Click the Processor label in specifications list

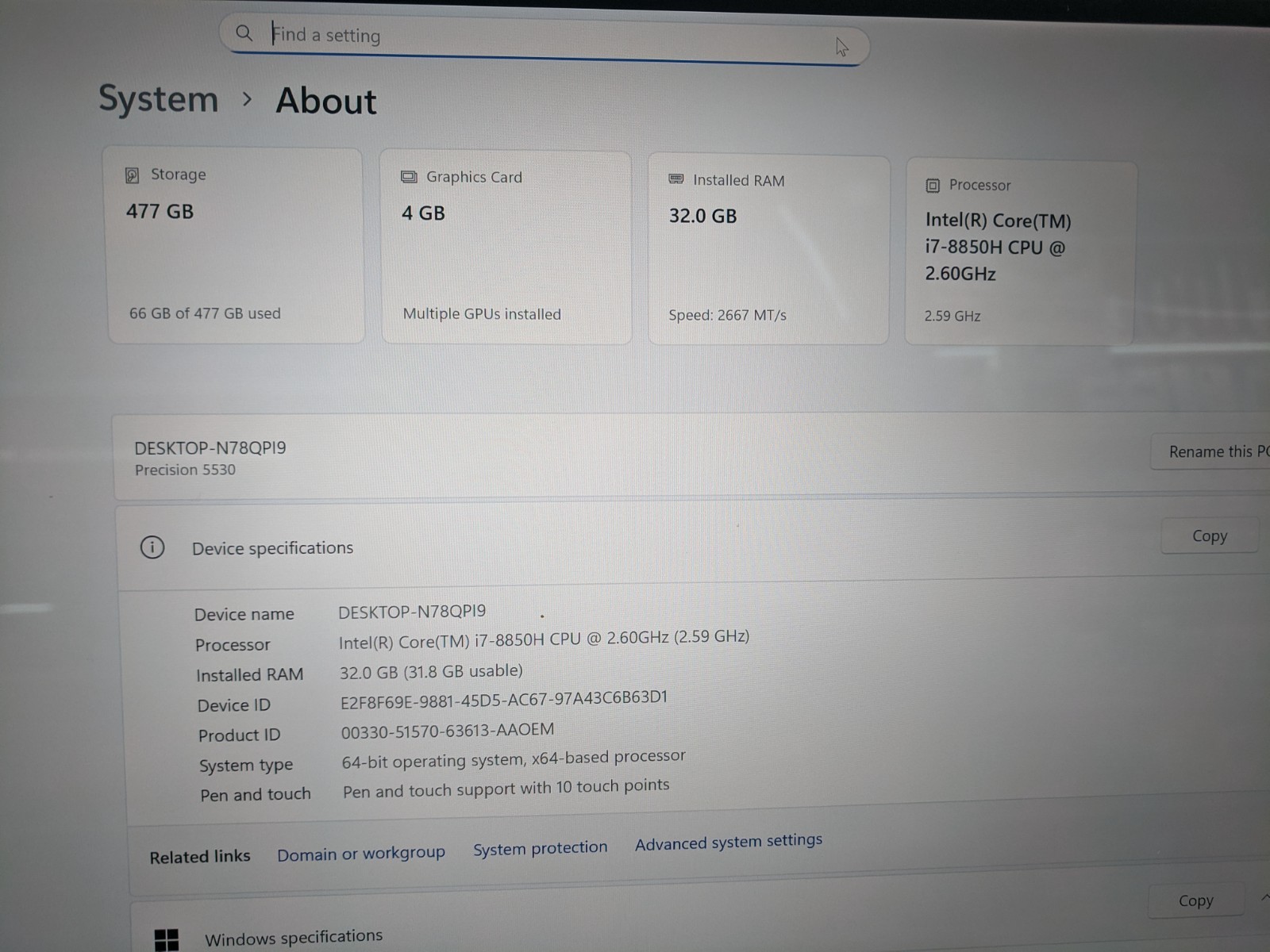pyautogui.click(x=233, y=645)
